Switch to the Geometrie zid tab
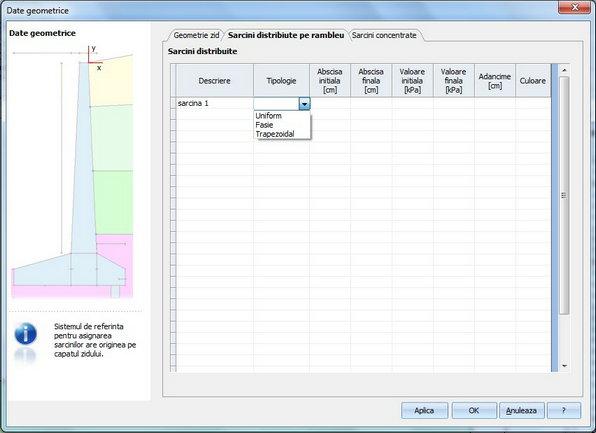This screenshot has height=433, width=596. 196,35
